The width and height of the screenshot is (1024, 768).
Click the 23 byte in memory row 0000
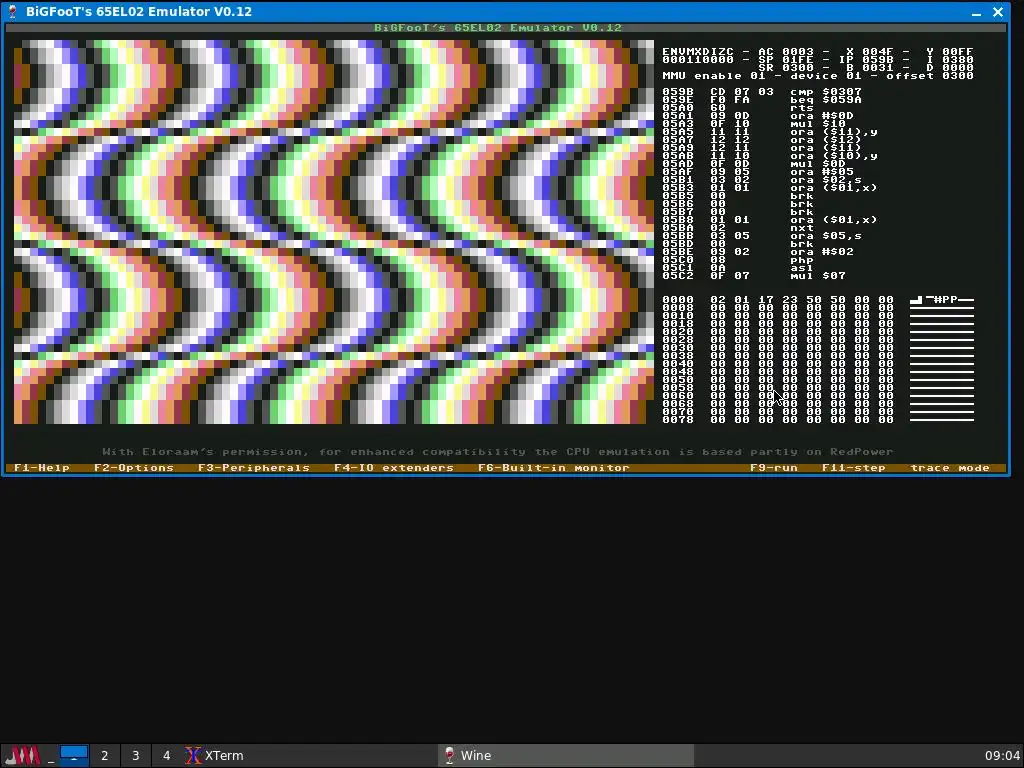click(x=790, y=299)
